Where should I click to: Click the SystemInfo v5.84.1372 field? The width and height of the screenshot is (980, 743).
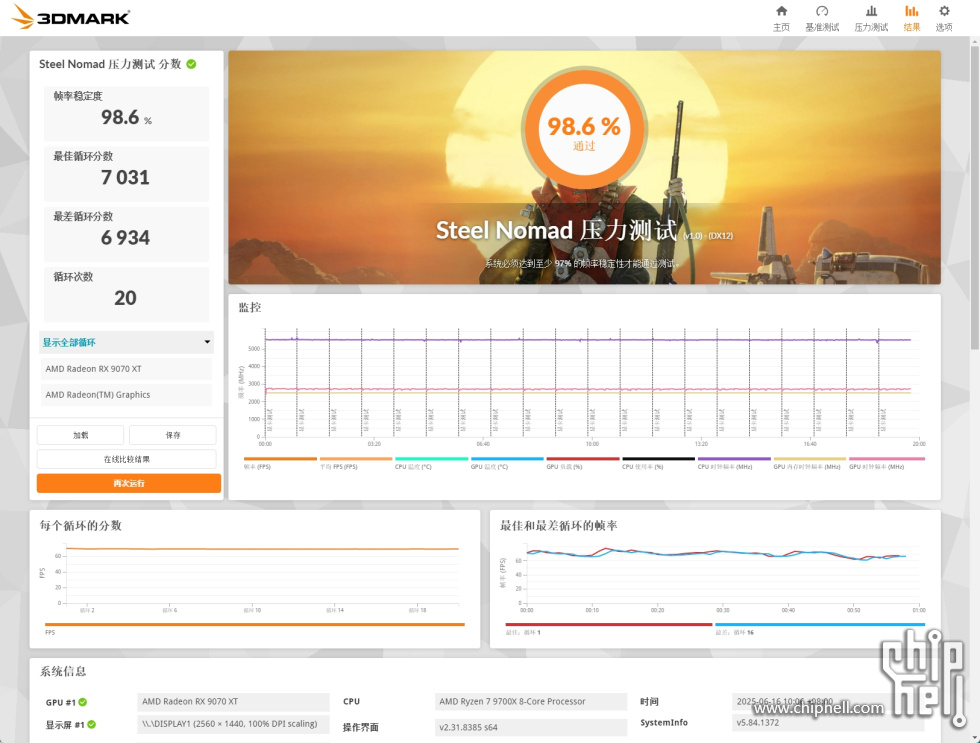pos(828,723)
